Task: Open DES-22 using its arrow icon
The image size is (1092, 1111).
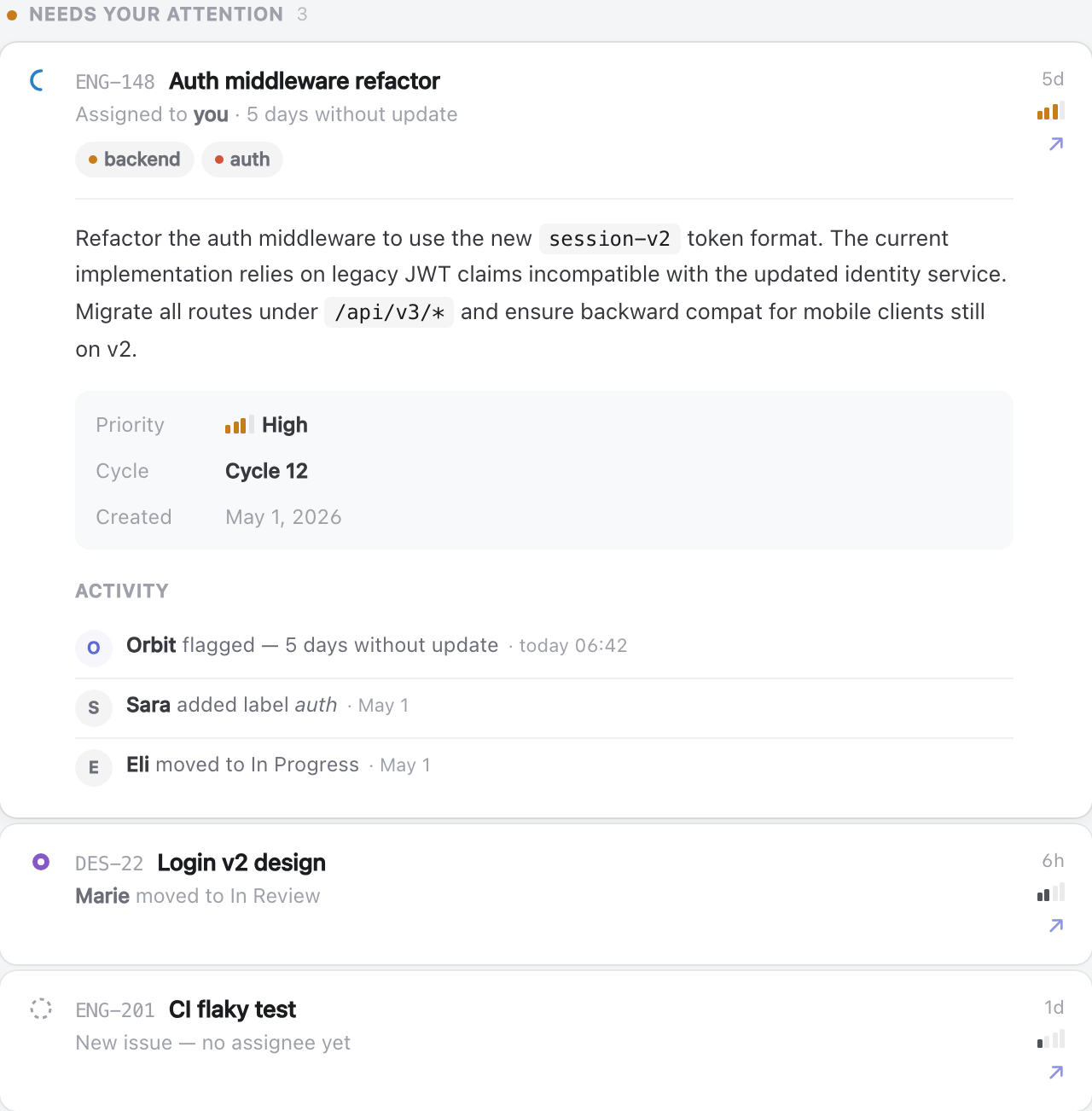Action: click(1056, 926)
